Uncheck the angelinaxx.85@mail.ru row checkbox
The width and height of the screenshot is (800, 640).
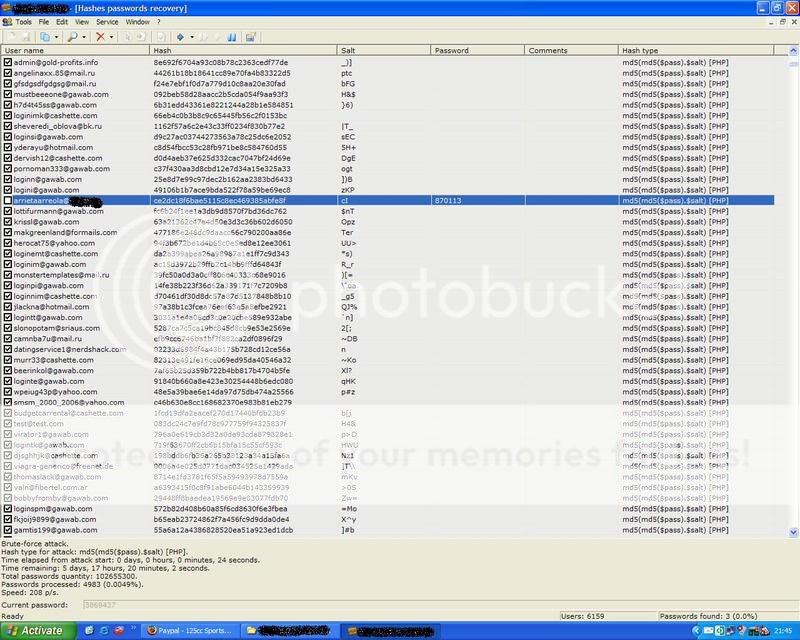coord(8,73)
